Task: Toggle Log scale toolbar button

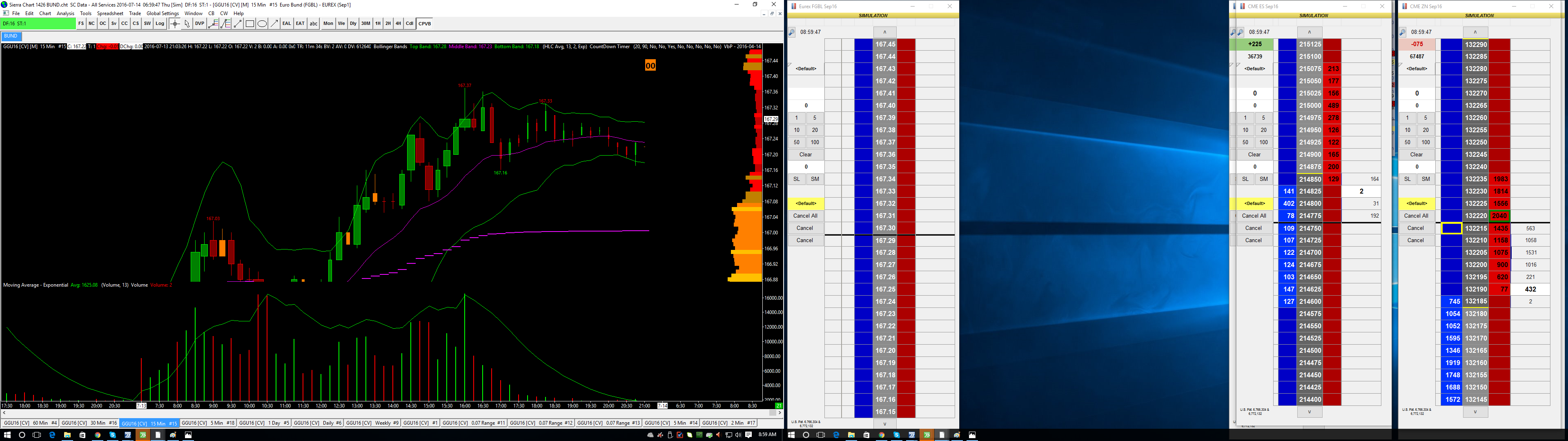Action: coord(160,24)
